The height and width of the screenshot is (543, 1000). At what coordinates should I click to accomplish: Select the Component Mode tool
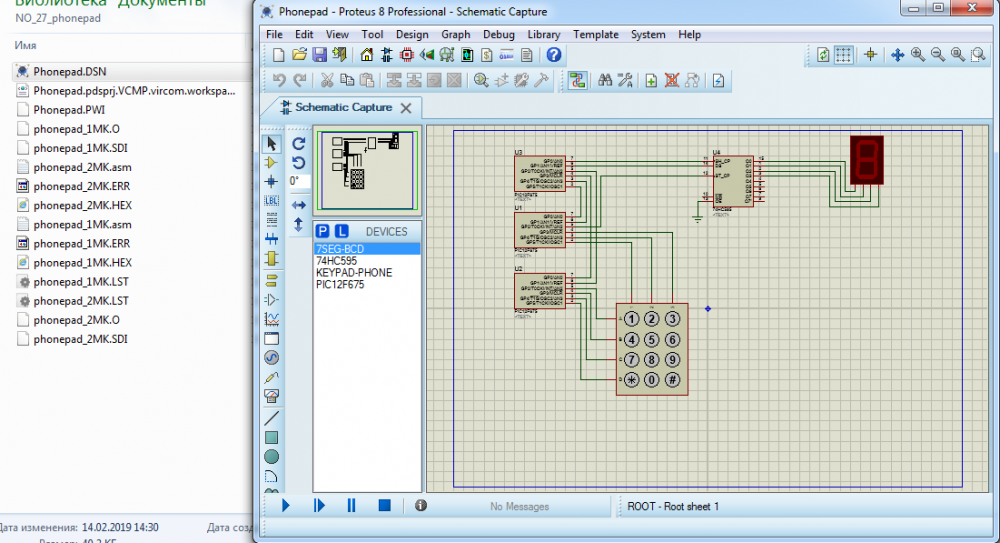pos(272,163)
